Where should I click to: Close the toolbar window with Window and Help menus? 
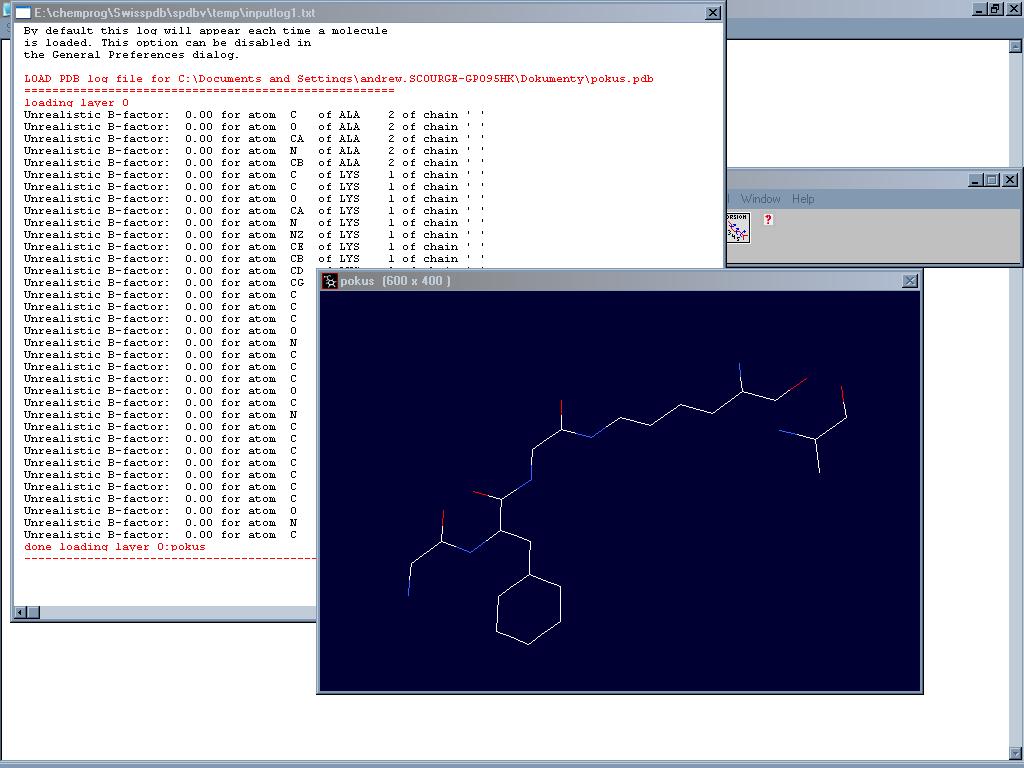click(1010, 180)
